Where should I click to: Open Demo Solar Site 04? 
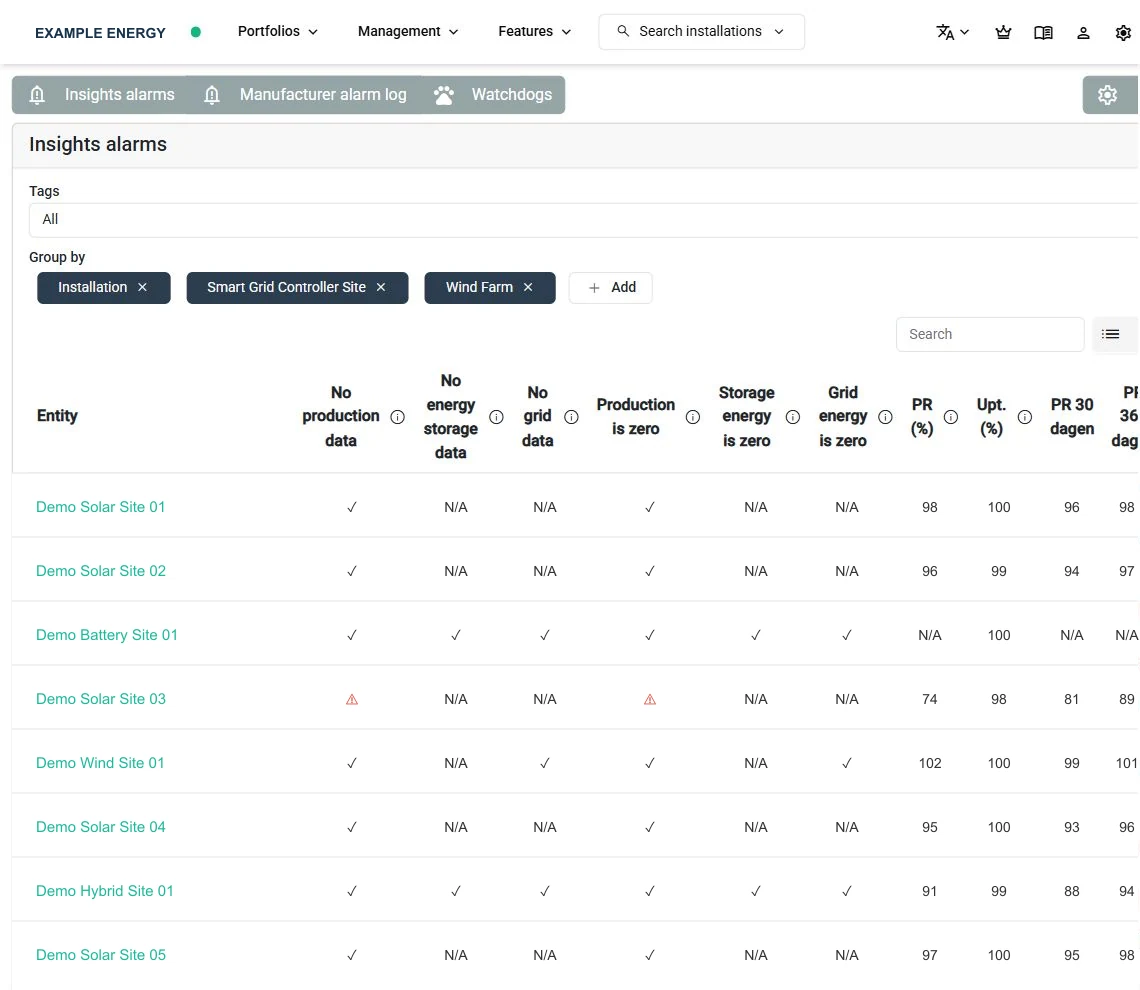pos(101,827)
